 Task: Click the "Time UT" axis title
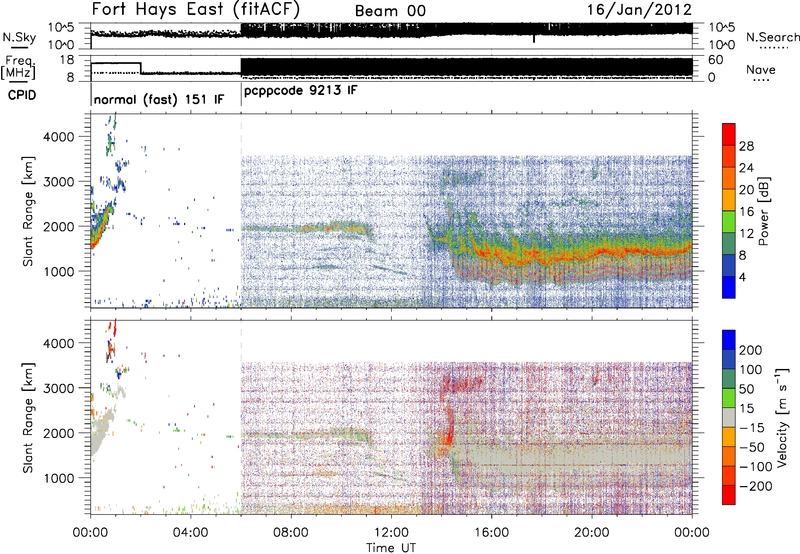pos(391,547)
